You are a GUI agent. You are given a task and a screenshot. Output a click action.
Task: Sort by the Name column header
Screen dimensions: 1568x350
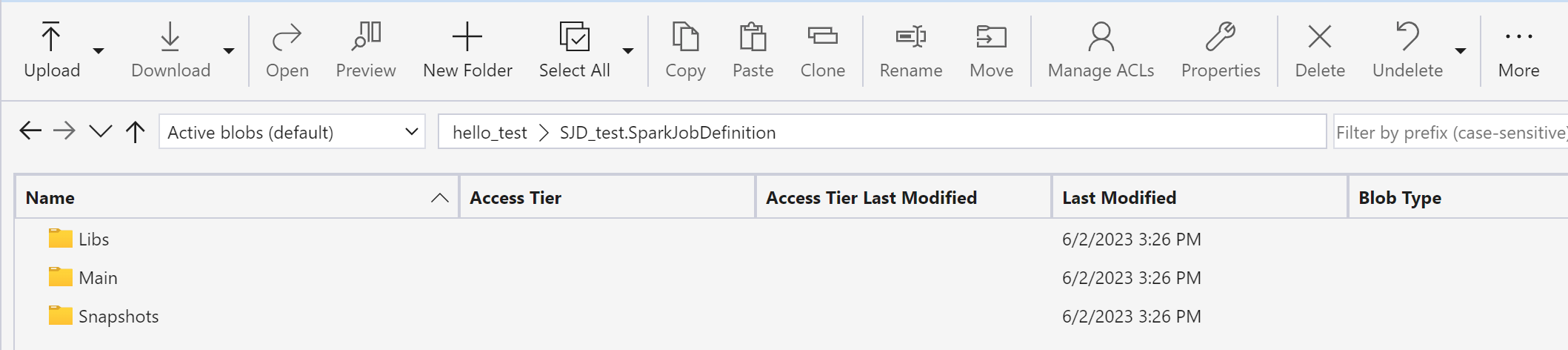point(50,198)
